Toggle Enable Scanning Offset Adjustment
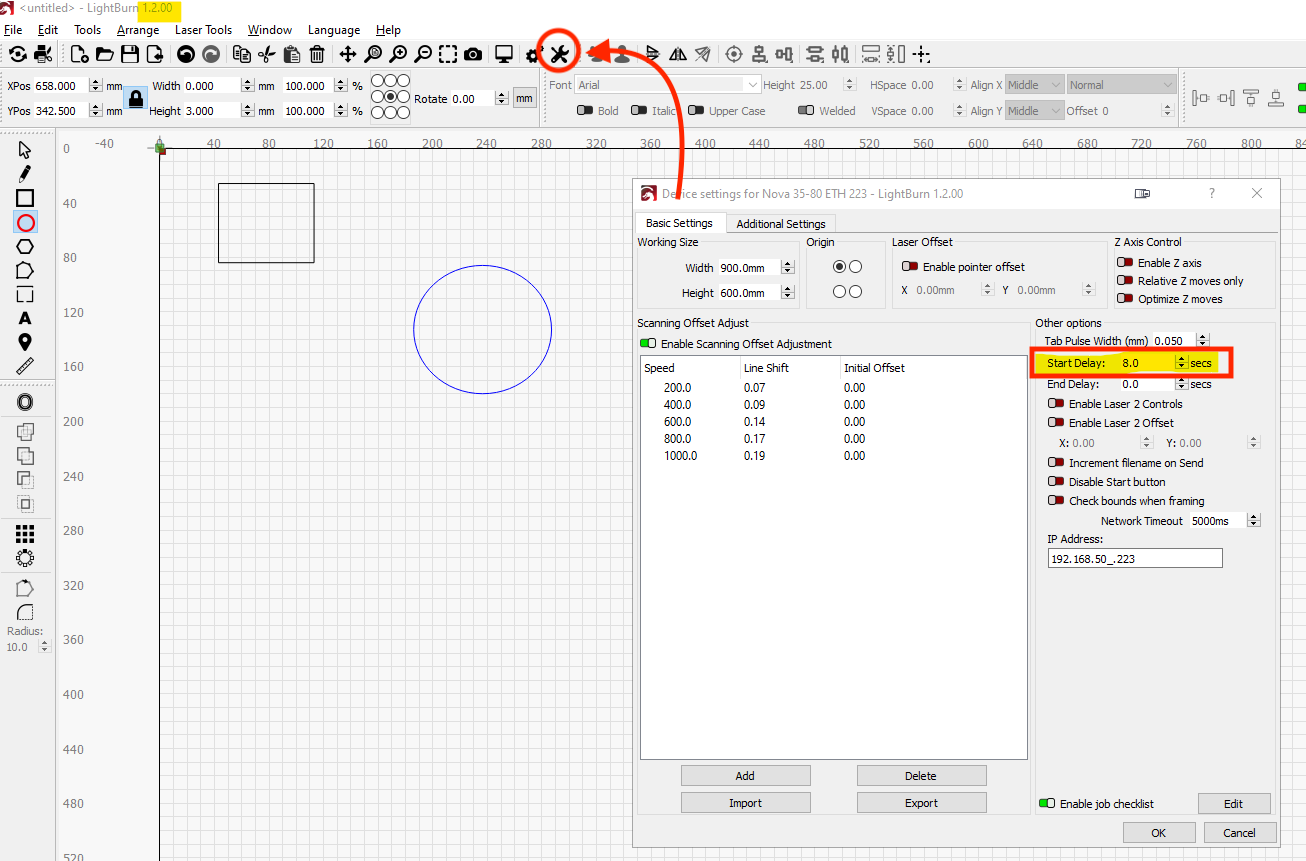 click(650, 344)
